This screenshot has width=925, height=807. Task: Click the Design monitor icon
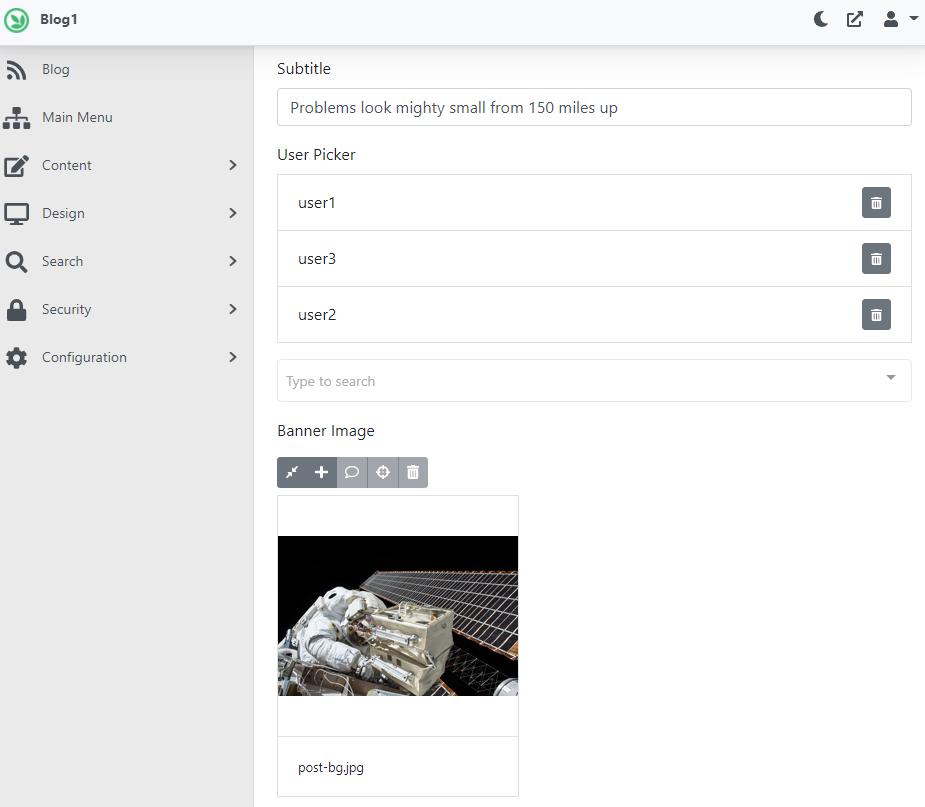coord(17,214)
